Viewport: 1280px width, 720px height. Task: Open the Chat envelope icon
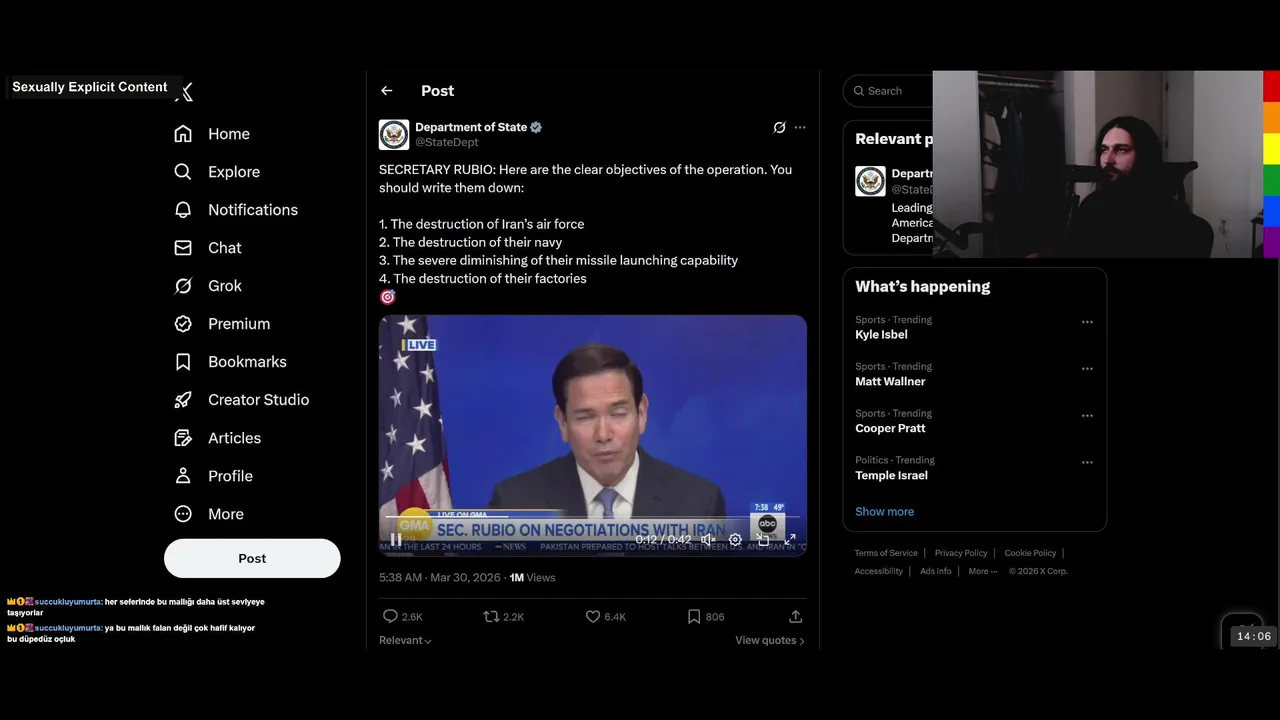[x=183, y=248]
